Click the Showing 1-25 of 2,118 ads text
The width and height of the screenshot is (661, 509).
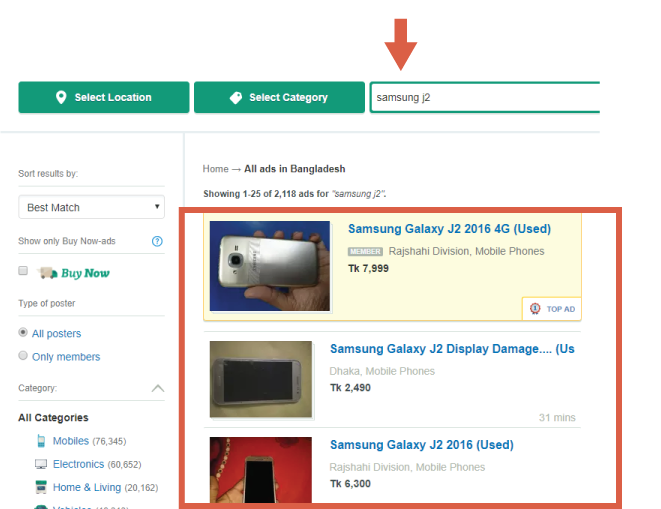click(x=295, y=194)
